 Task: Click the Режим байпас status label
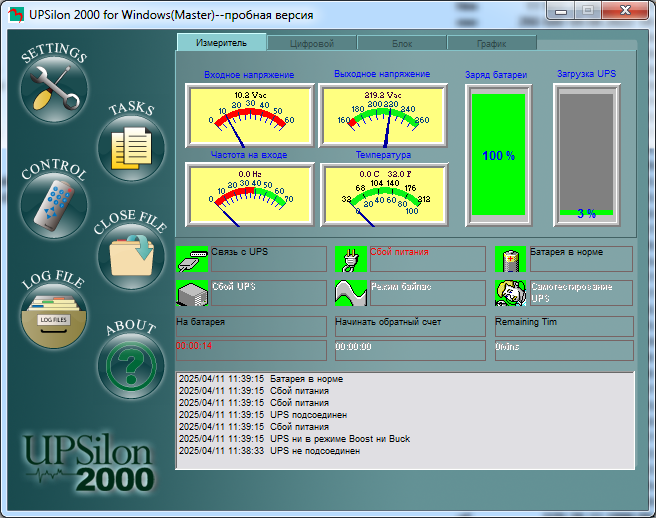[x=428, y=293]
